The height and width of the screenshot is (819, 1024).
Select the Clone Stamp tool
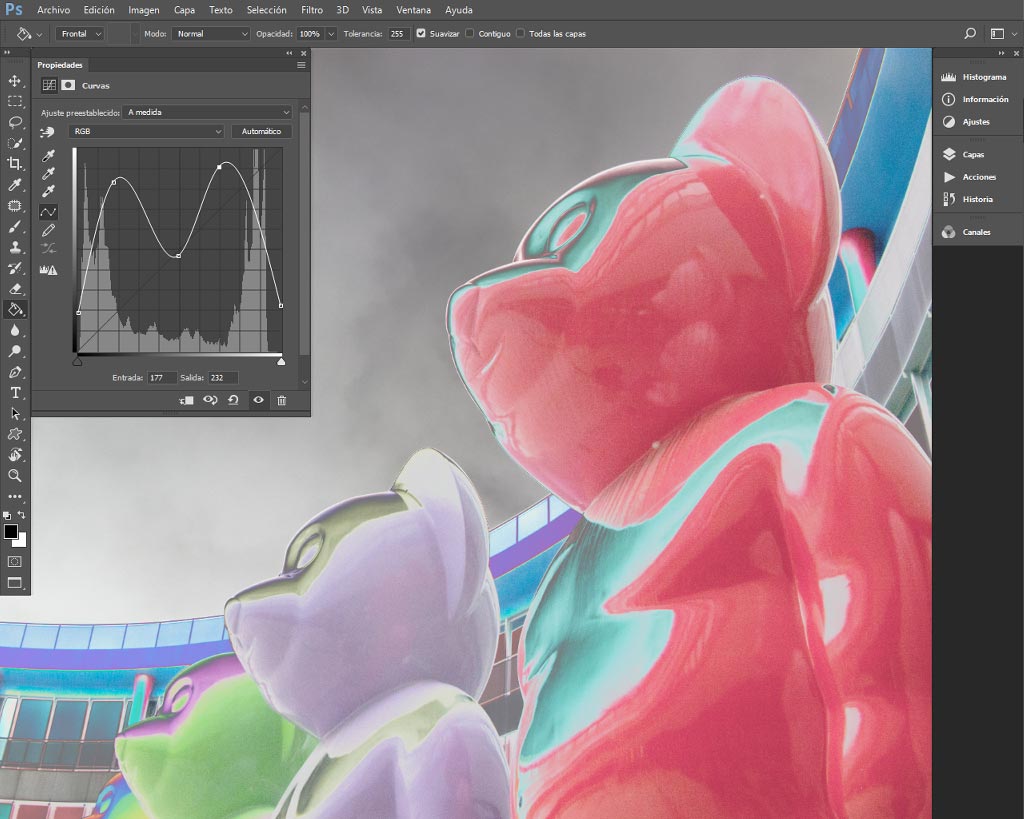click(14, 247)
